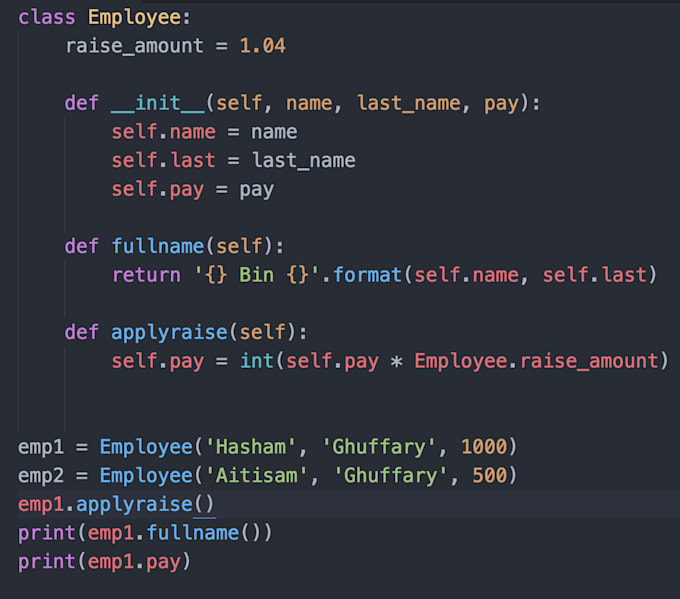Click 'Ghuffary' string on the emp2 line
Viewport: 680px width, 599px height.
click(390, 475)
